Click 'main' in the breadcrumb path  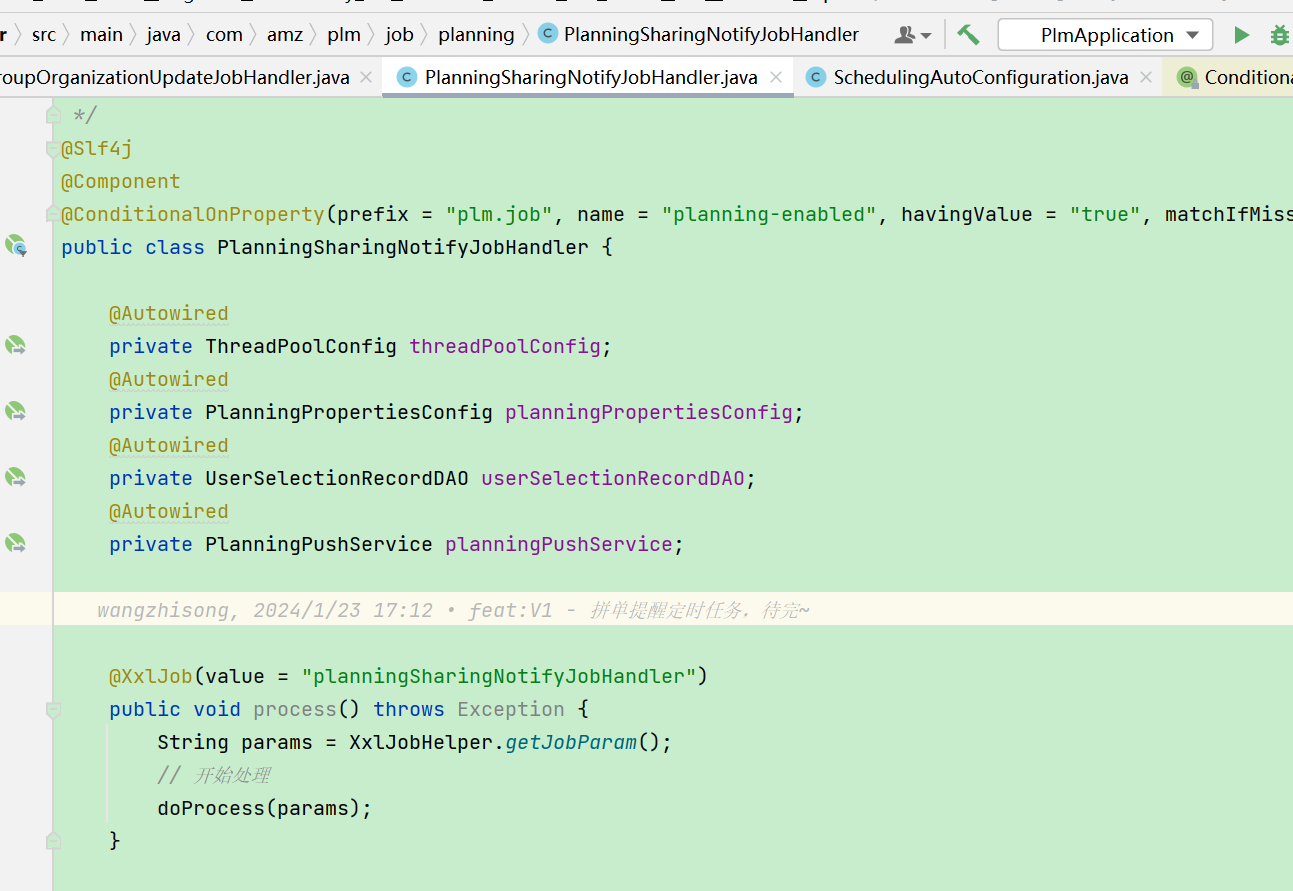coord(101,34)
